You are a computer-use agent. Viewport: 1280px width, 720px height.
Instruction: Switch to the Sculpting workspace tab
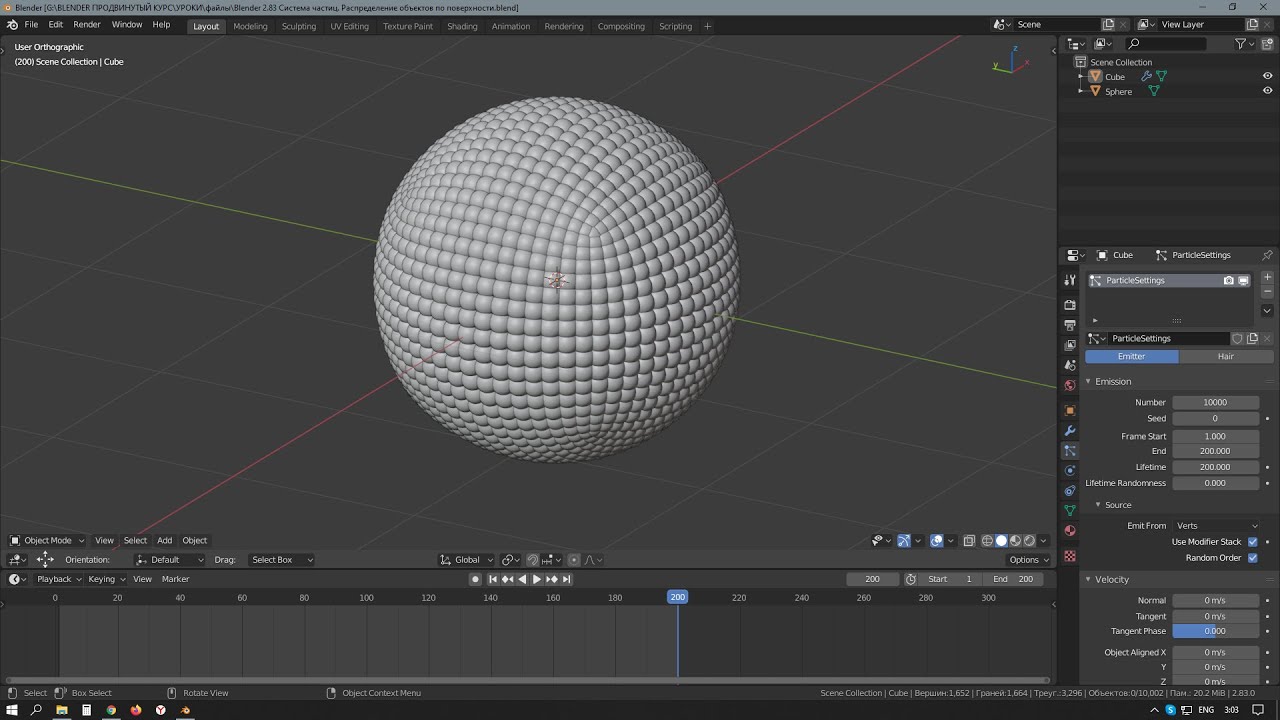tap(299, 26)
